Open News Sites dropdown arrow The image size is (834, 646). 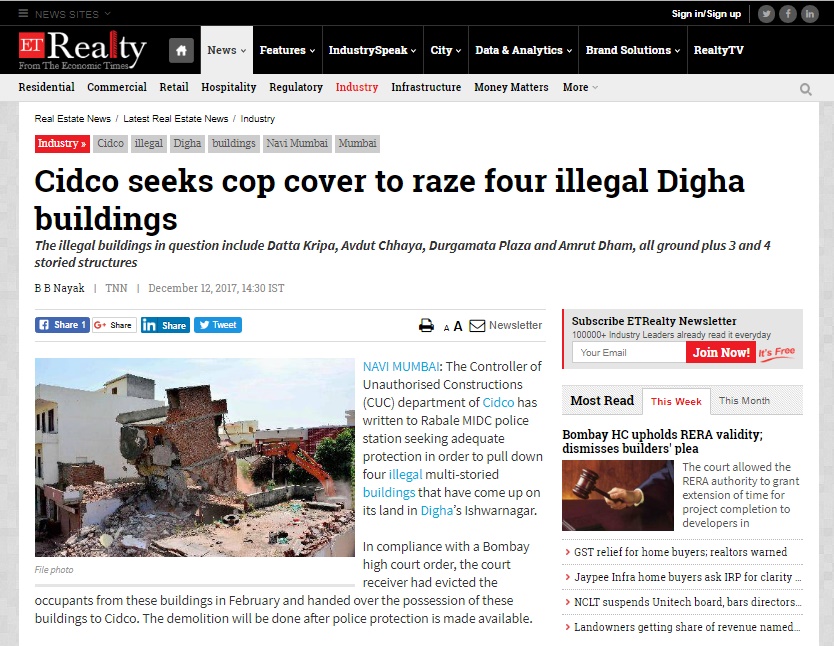click(x=107, y=13)
